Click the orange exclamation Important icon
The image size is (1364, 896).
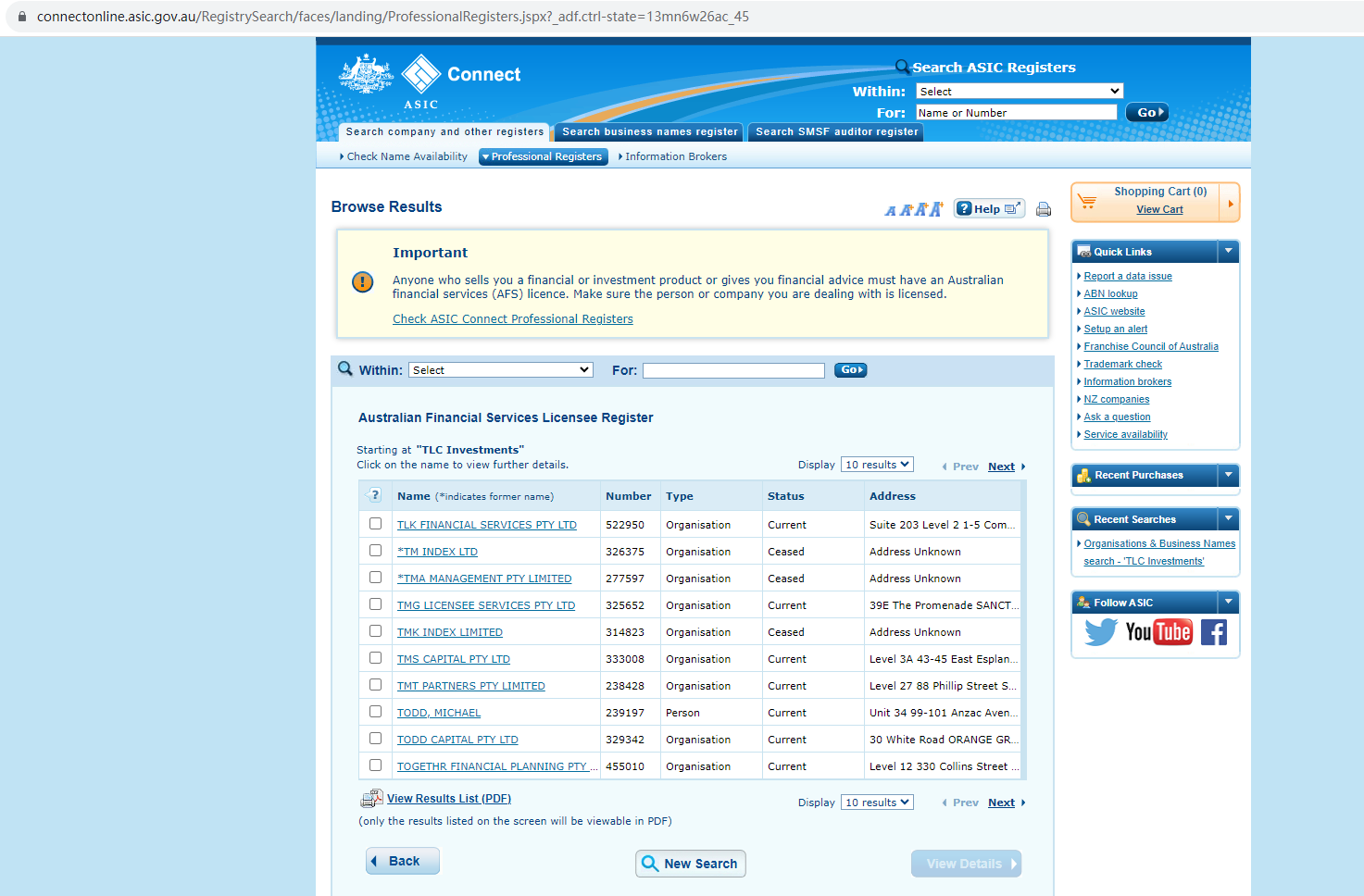pos(363,281)
